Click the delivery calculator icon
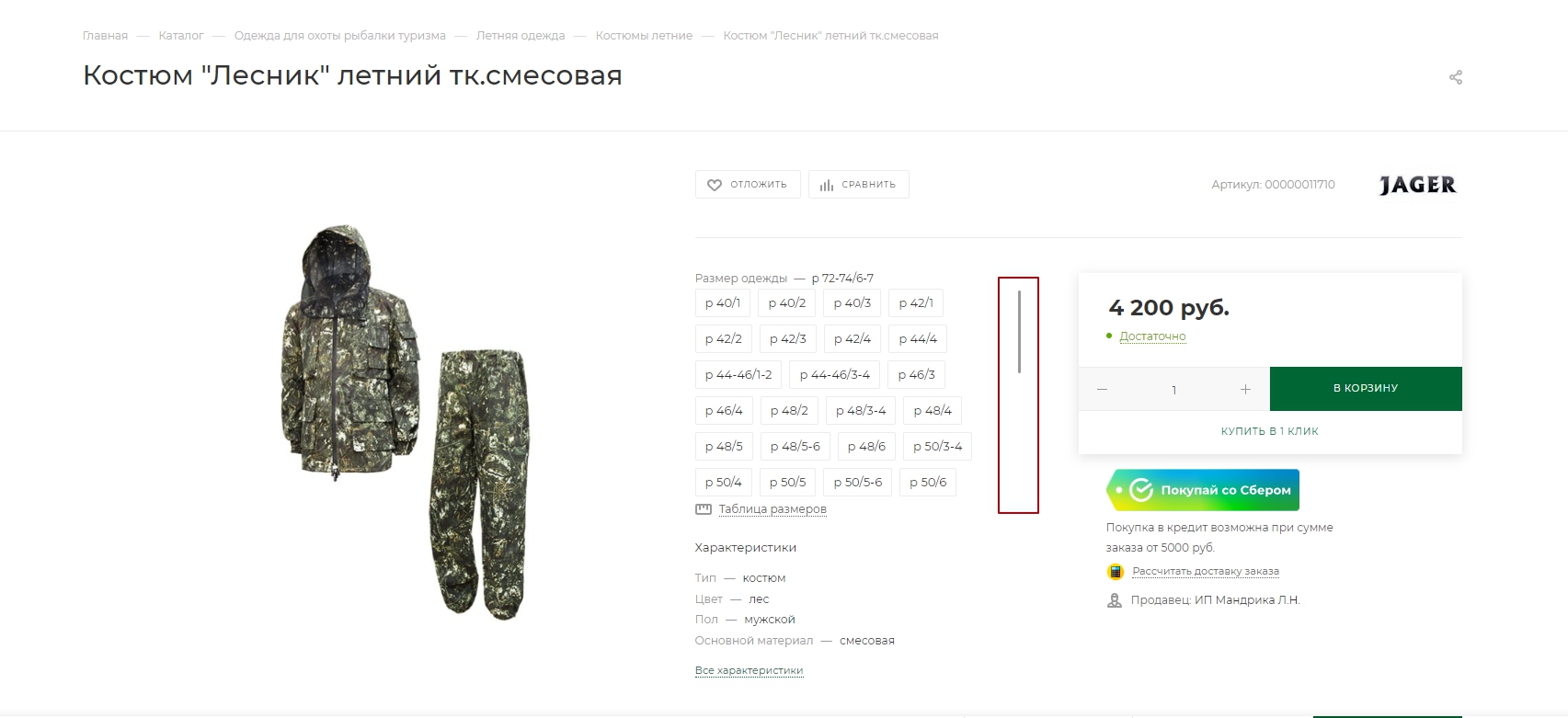This screenshot has height=718, width=1568. [1116, 572]
